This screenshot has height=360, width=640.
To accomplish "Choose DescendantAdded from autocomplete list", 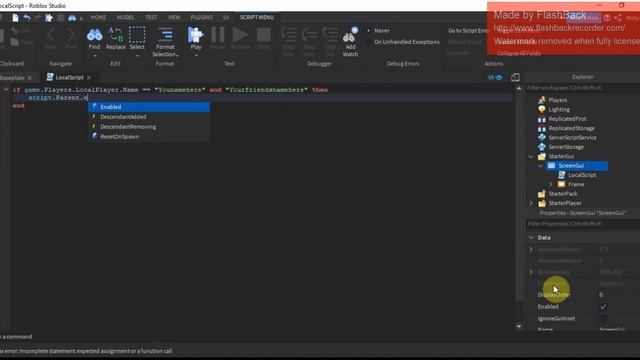I will pyautogui.click(x=149, y=117).
